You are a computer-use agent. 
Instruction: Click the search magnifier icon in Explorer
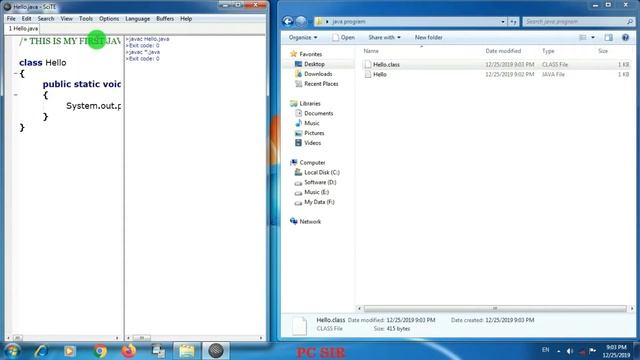point(630,22)
